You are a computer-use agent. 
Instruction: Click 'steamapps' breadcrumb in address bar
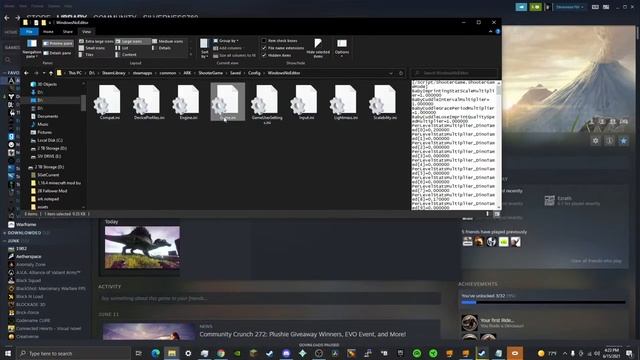(x=142, y=73)
